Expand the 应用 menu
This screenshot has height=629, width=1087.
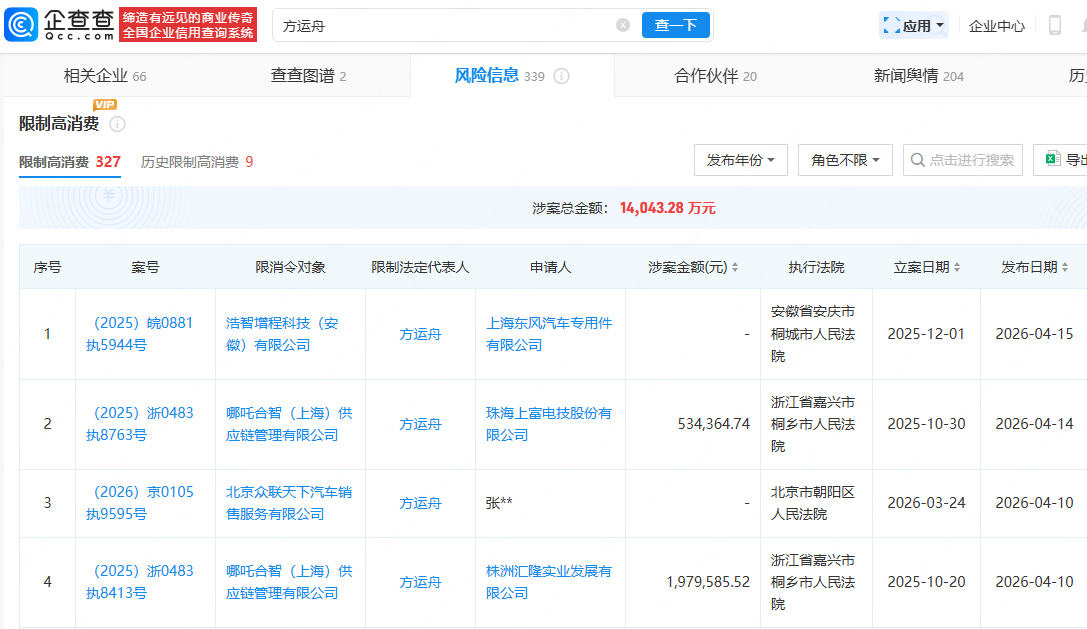[x=914, y=26]
